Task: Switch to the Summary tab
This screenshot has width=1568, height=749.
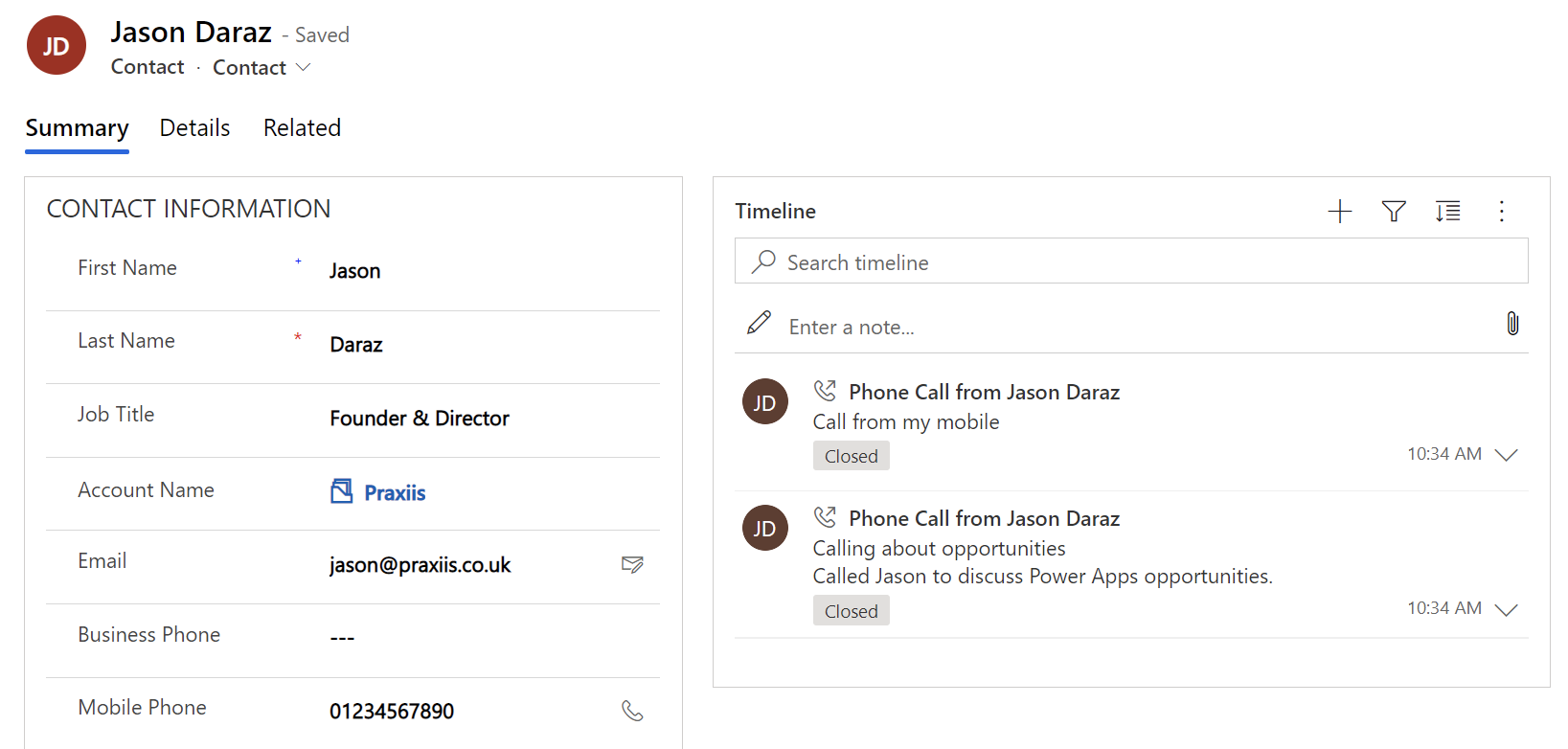Action: pyautogui.click(x=77, y=128)
